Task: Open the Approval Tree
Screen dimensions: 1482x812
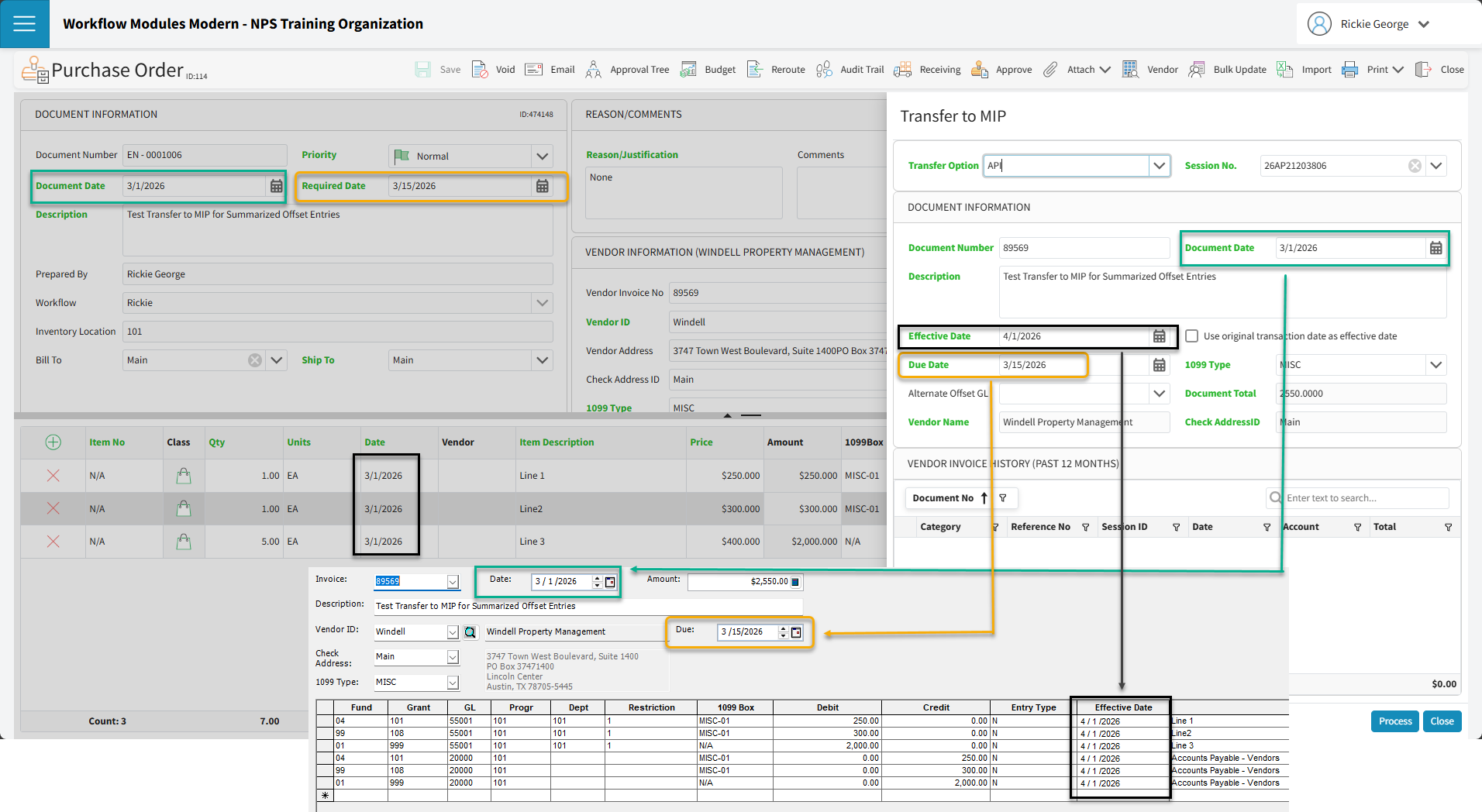Action: [x=593, y=70]
